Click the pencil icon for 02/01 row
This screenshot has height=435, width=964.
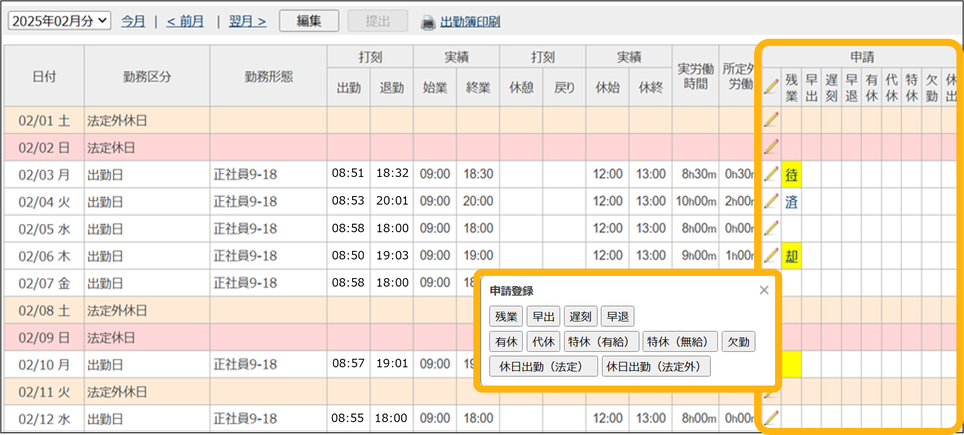771,120
